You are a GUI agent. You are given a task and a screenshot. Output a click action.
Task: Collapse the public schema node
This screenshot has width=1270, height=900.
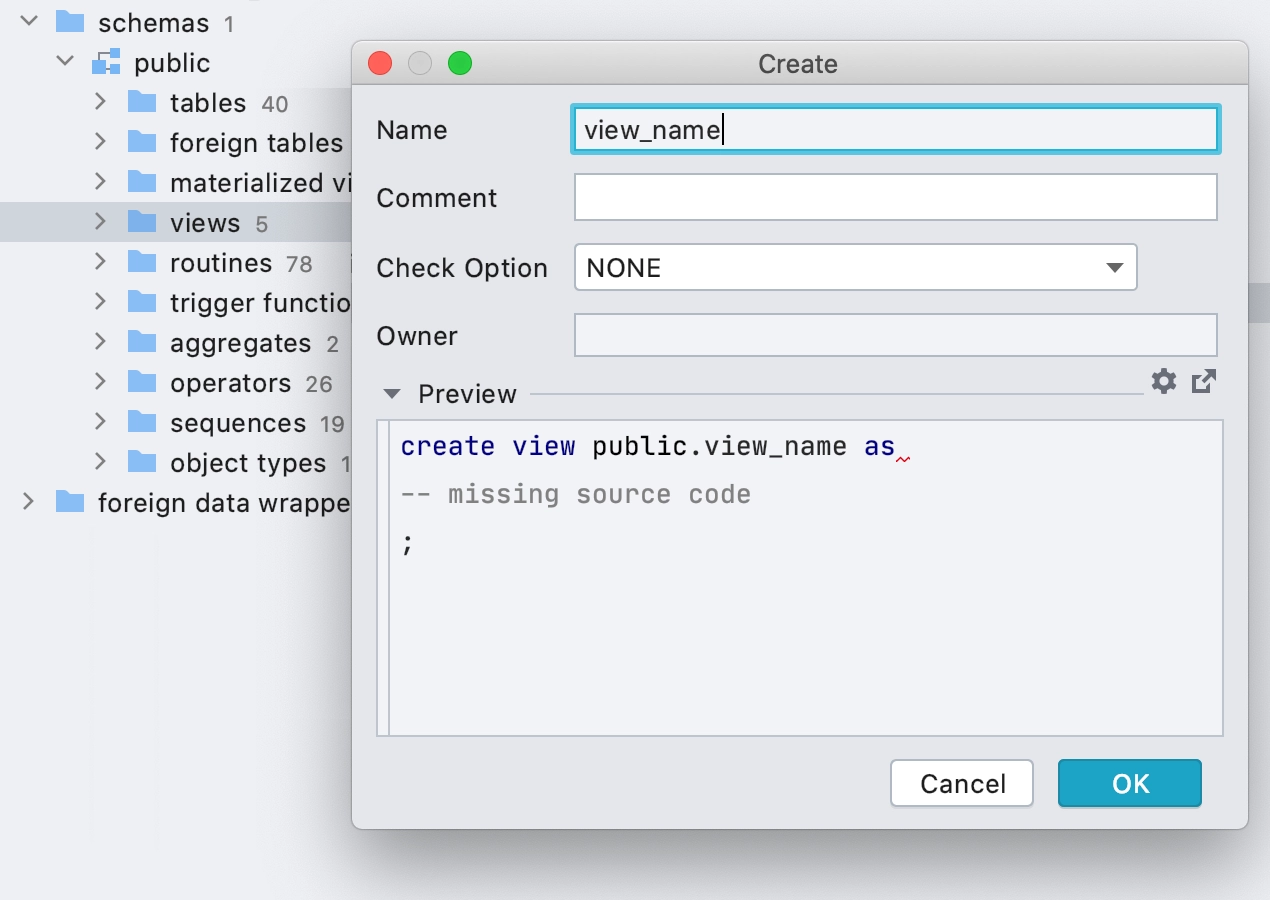(65, 61)
